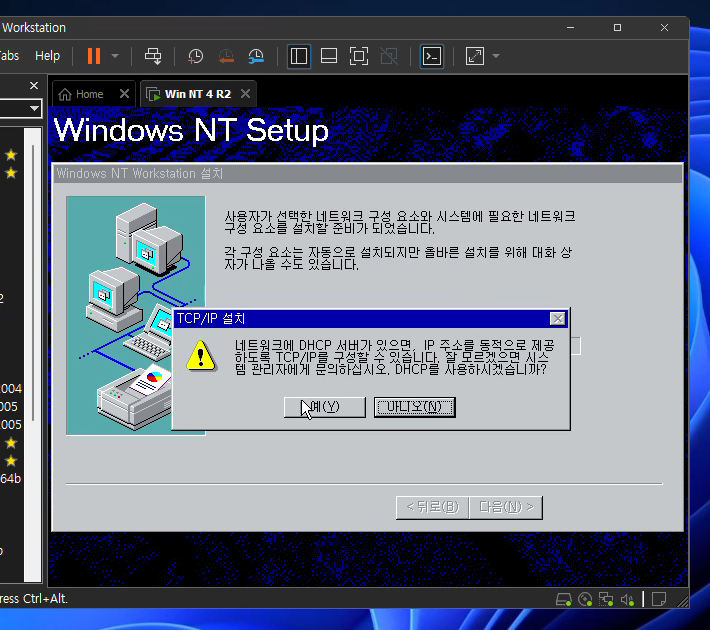The image size is (710, 630).
Task: Click the Windows NT Workstation 설치 title
Action: pyautogui.click(x=139, y=173)
